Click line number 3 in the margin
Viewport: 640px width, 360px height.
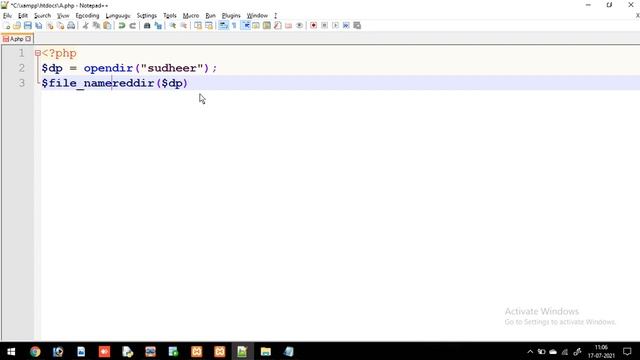tap(21, 83)
